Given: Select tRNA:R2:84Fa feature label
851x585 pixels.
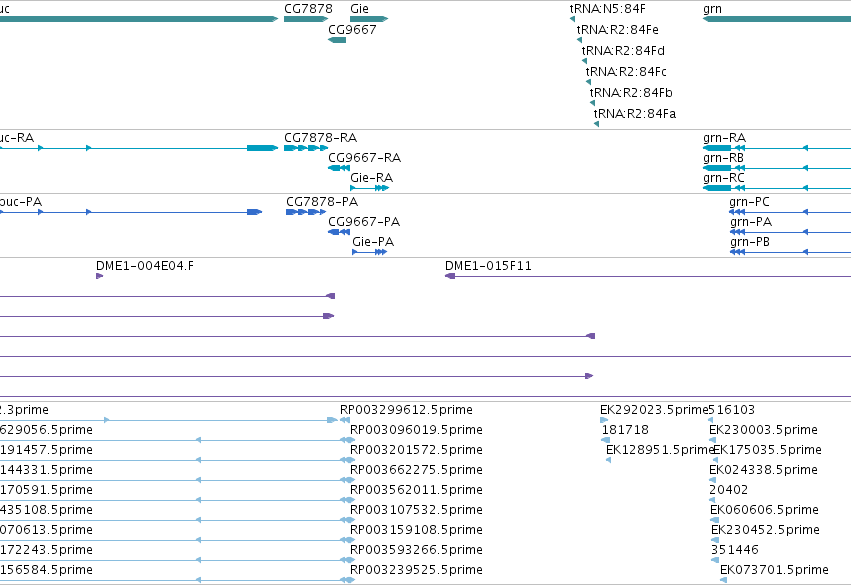Looking at the screenshot, I should [634, 114].
